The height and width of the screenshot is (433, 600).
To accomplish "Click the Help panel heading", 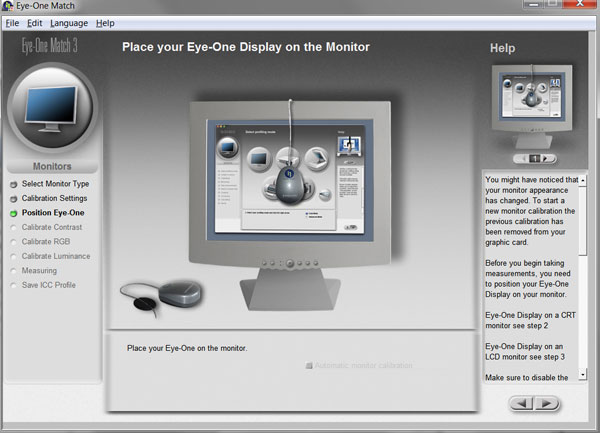I will (x=502, y=48).
